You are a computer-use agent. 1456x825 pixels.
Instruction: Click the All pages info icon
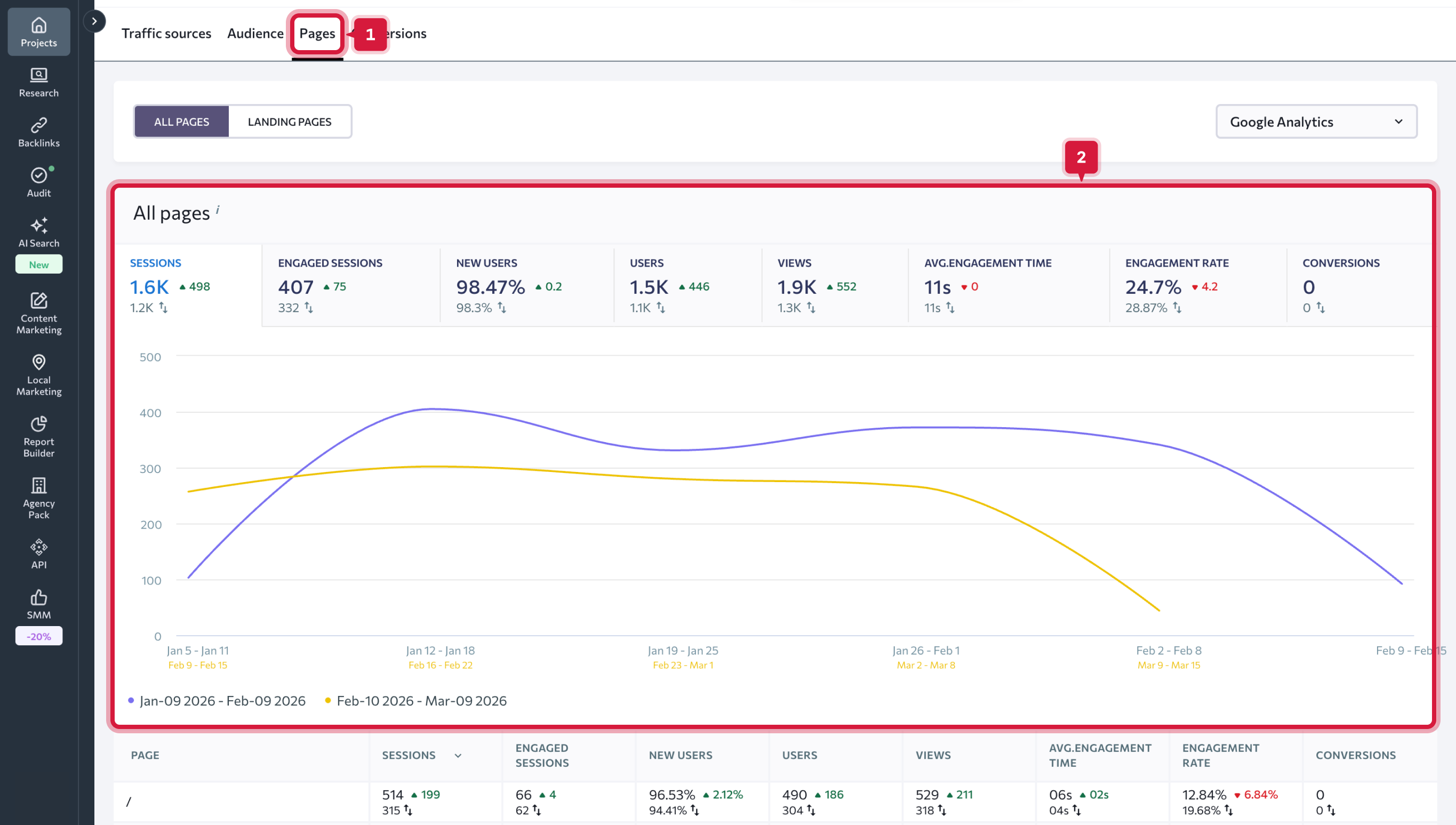coord(218,210)
